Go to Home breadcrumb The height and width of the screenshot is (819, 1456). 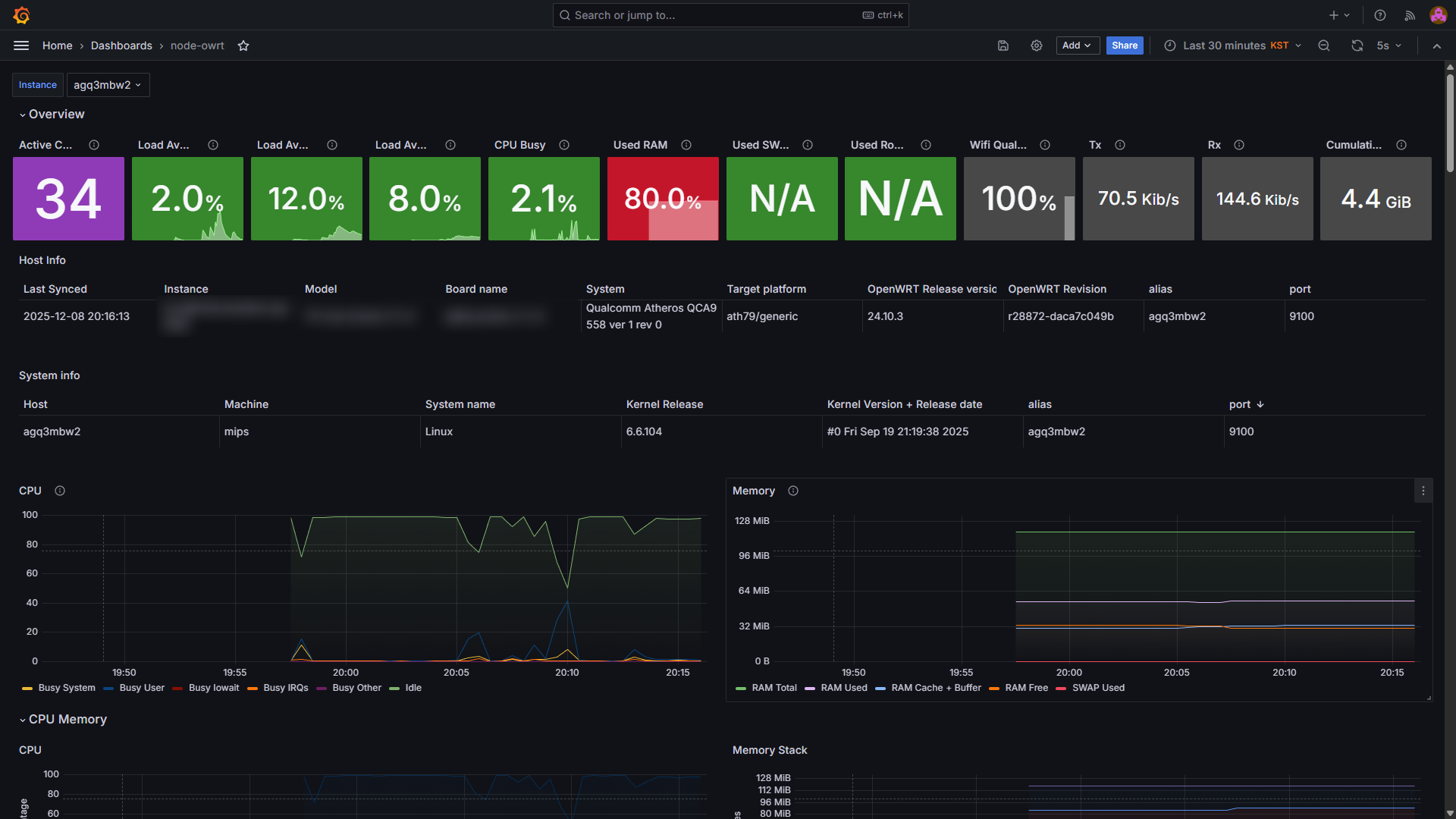click(x=57, y=45)
